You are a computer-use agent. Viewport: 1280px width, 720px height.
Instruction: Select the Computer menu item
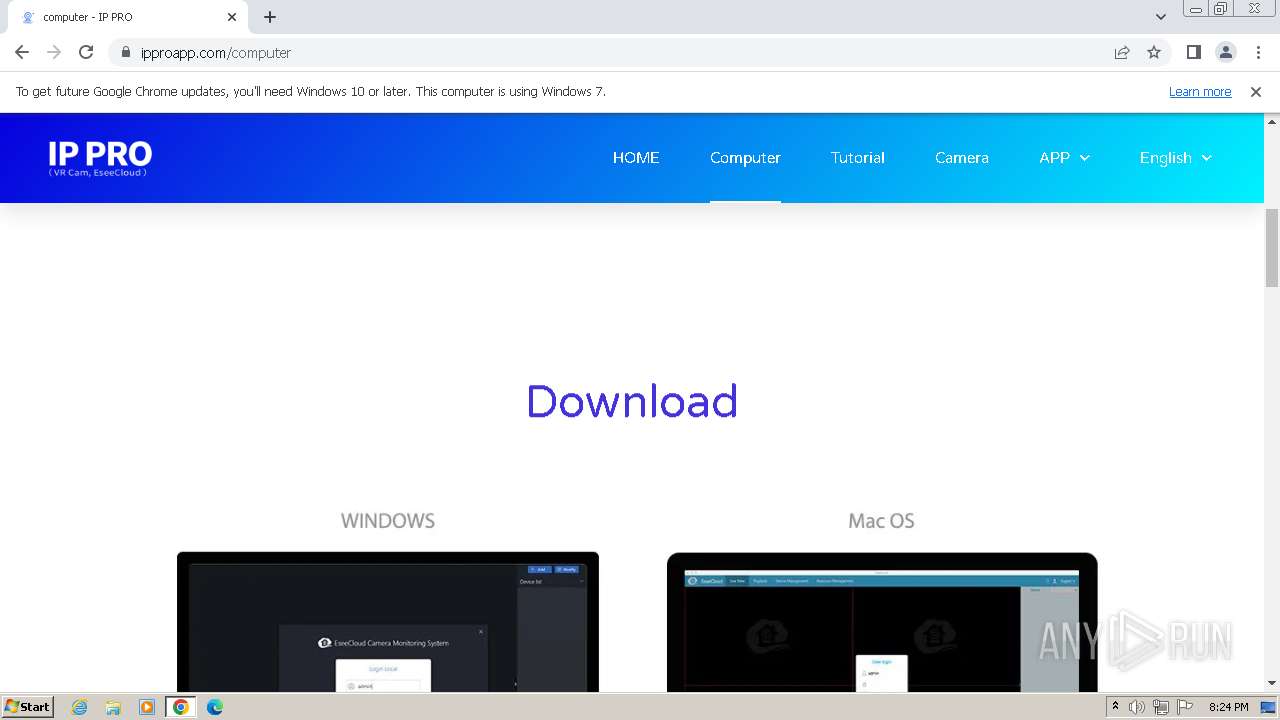[x=745, y=157]
